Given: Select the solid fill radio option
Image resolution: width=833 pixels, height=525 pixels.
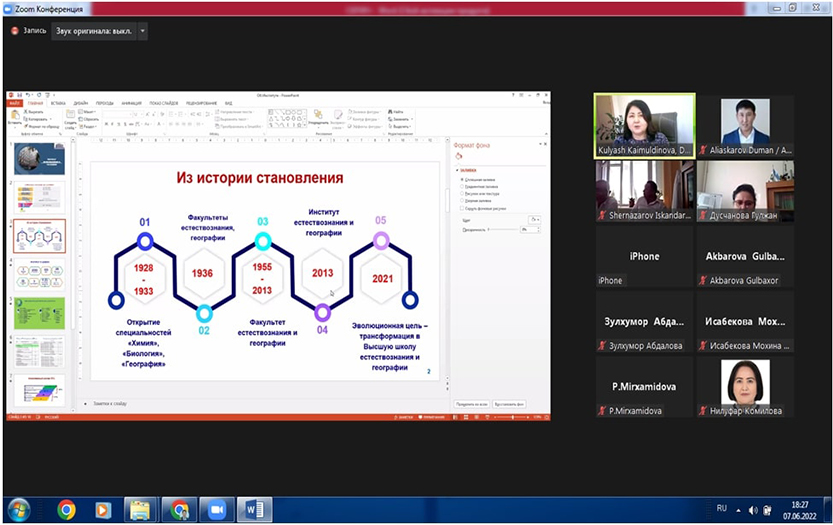Looking at the screenshot, I should (461, 179).
